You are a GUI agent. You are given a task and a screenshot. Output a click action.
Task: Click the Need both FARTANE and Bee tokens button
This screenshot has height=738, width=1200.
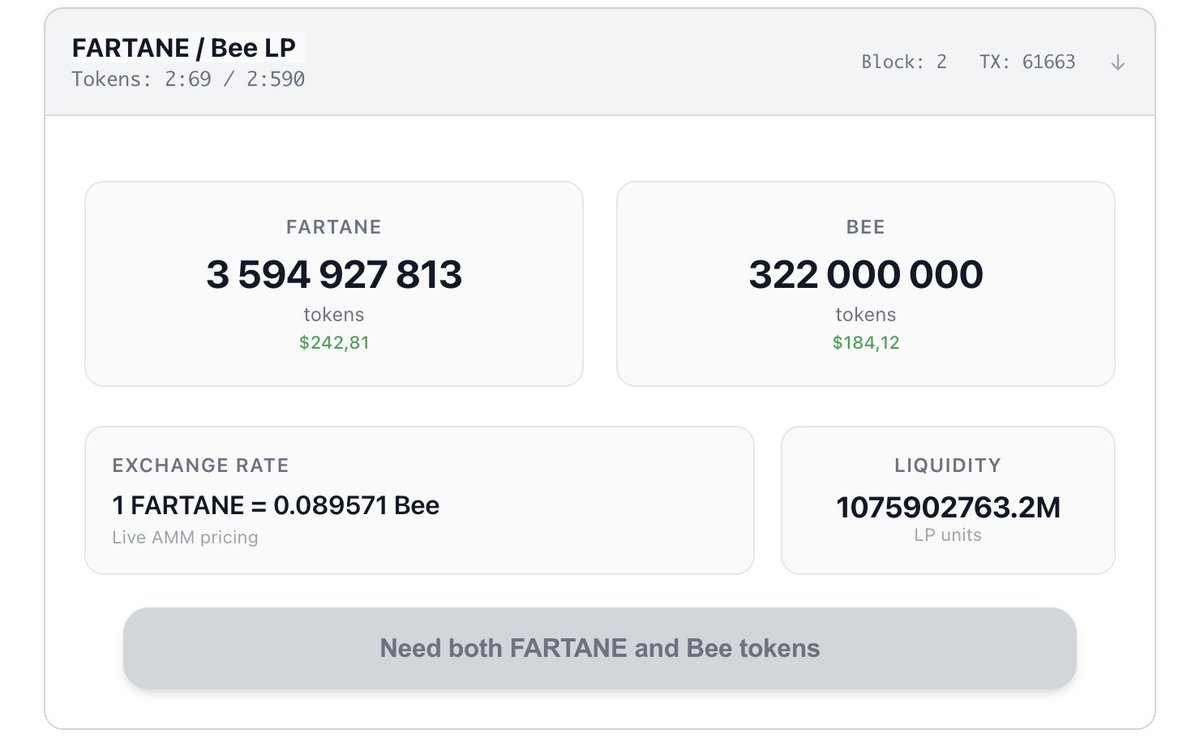[x=600, y=648]
